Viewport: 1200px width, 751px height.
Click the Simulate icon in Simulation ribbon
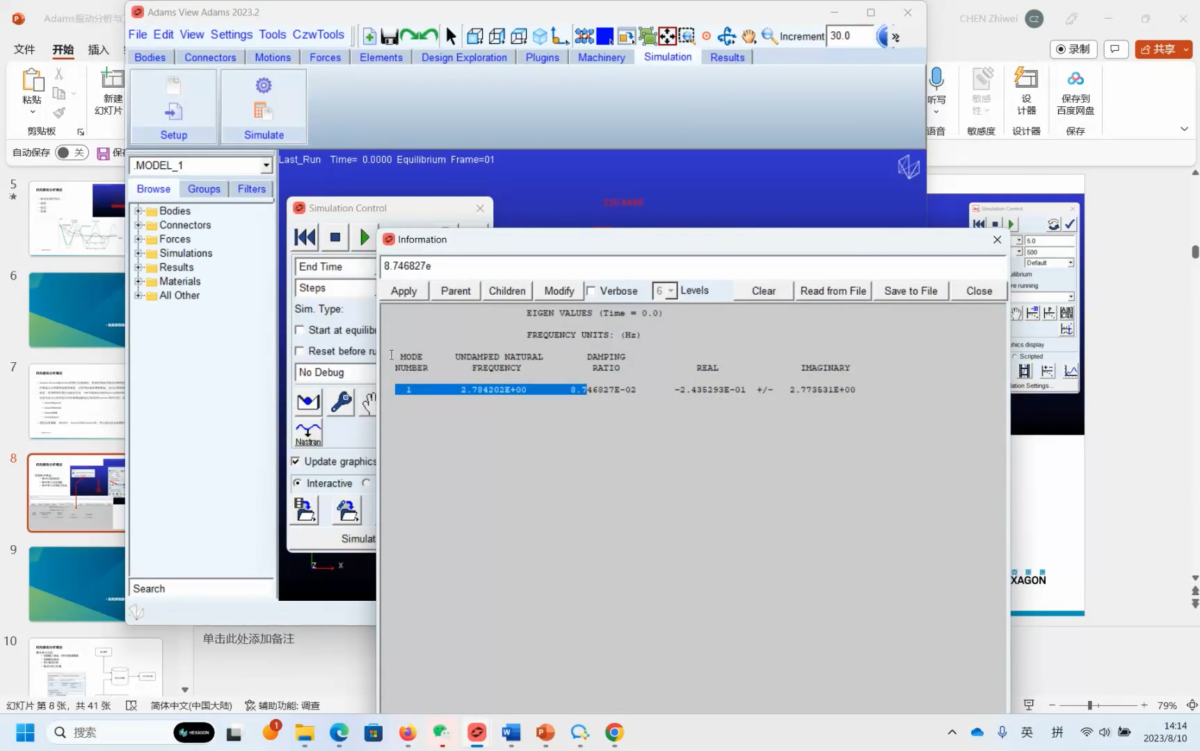click(x=264, y=106)
